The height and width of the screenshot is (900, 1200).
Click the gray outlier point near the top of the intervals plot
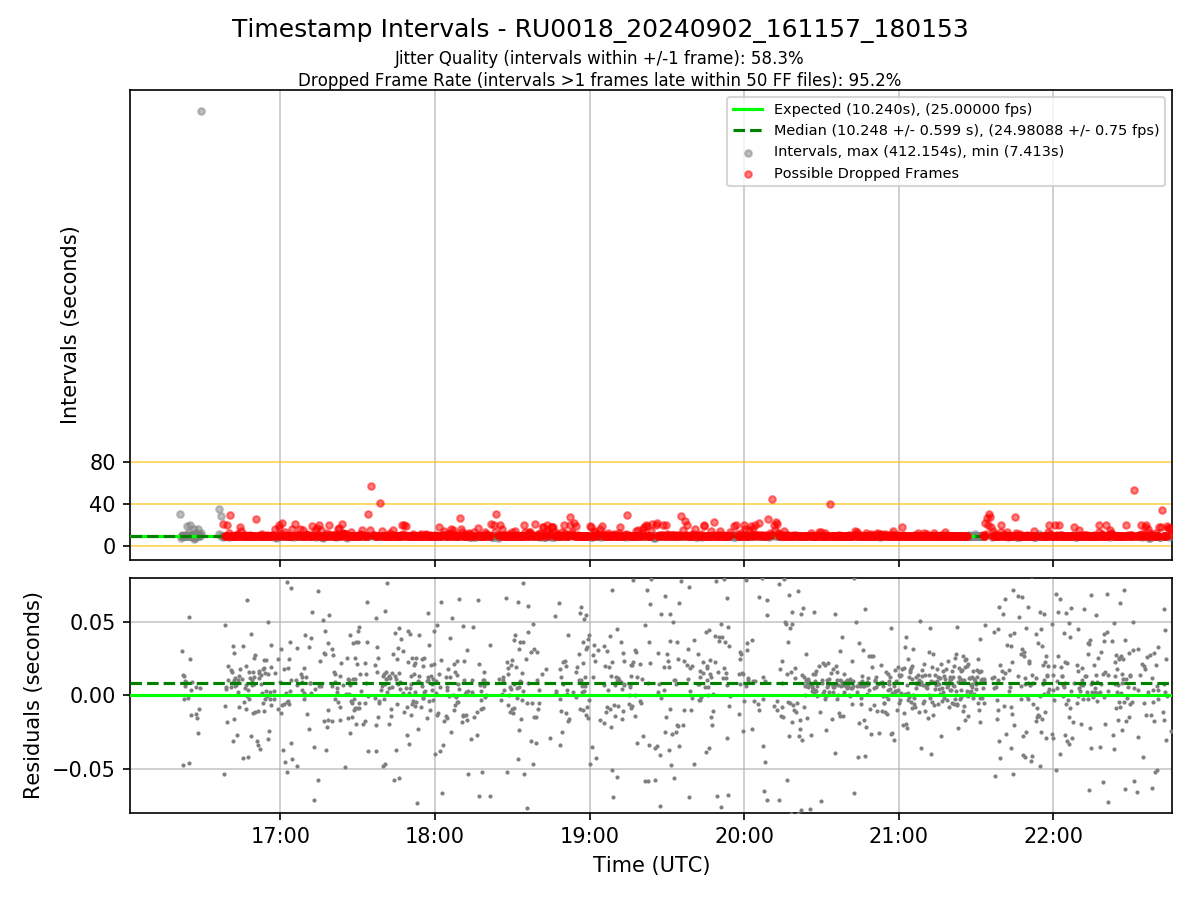click(201, 111)
